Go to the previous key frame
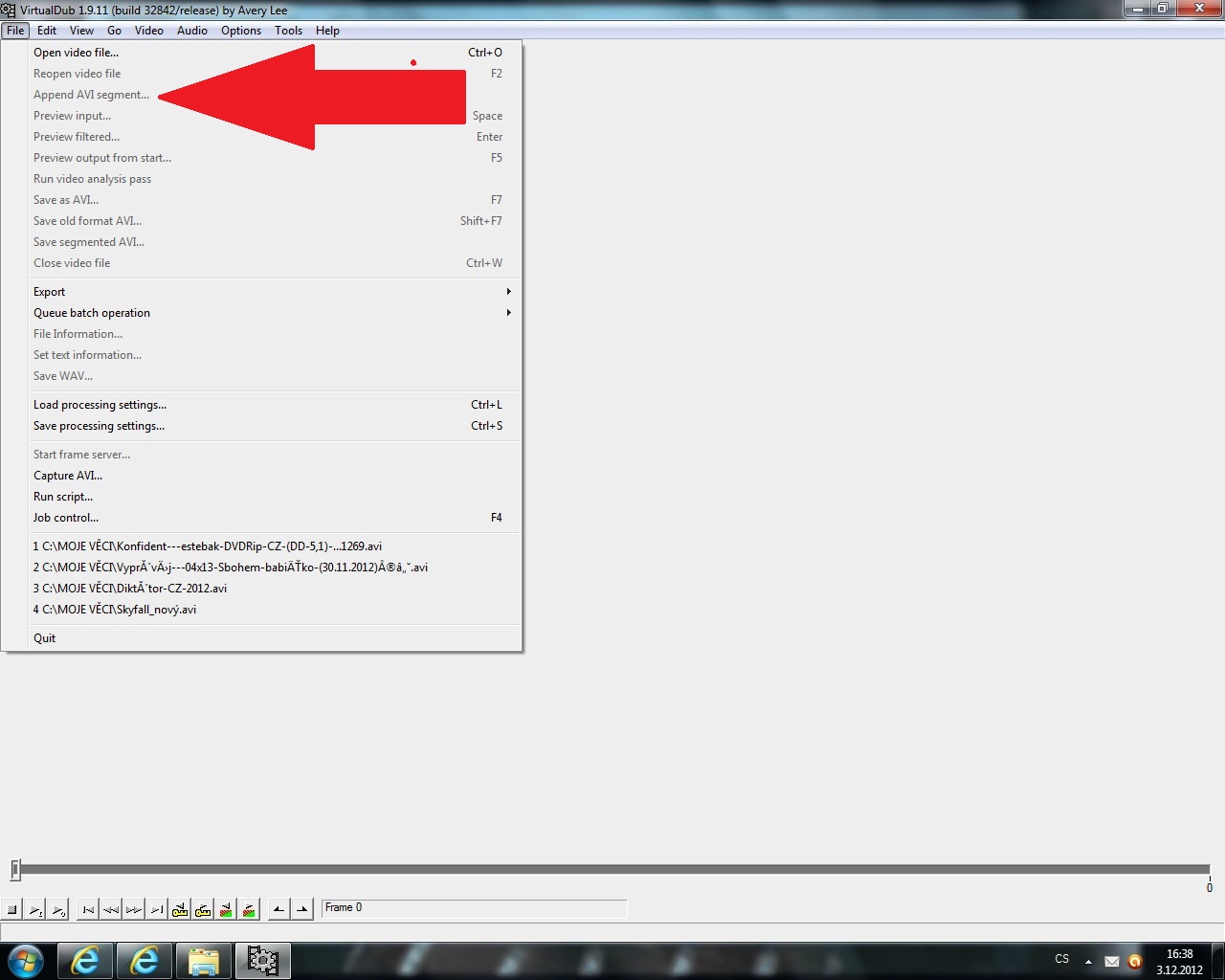1225x980 pixels. click(180, 909)
